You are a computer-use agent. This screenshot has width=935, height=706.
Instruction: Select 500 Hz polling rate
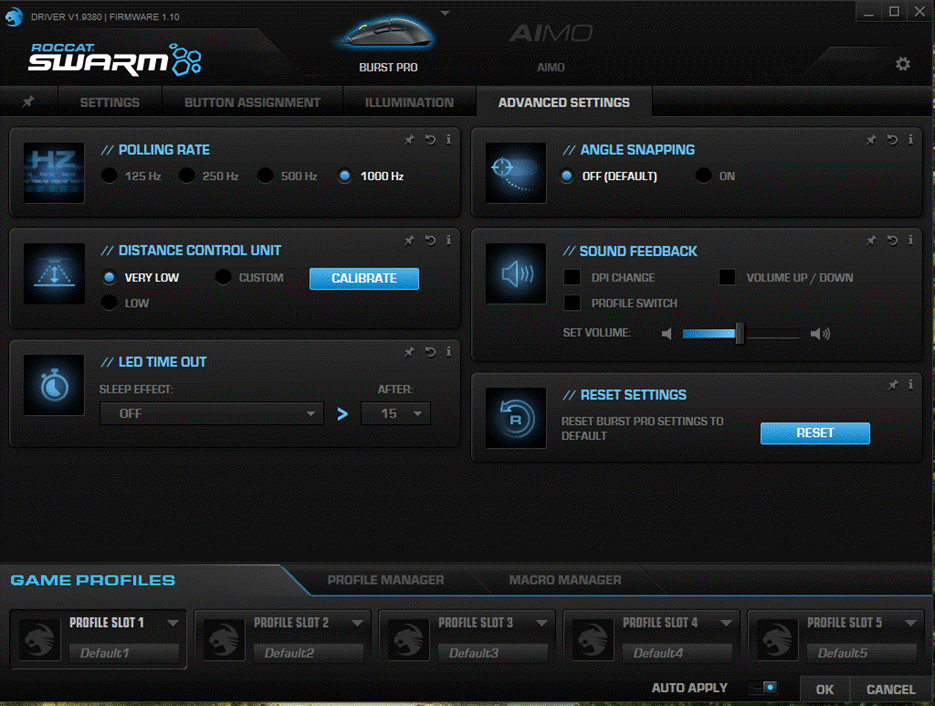(265, 176)
